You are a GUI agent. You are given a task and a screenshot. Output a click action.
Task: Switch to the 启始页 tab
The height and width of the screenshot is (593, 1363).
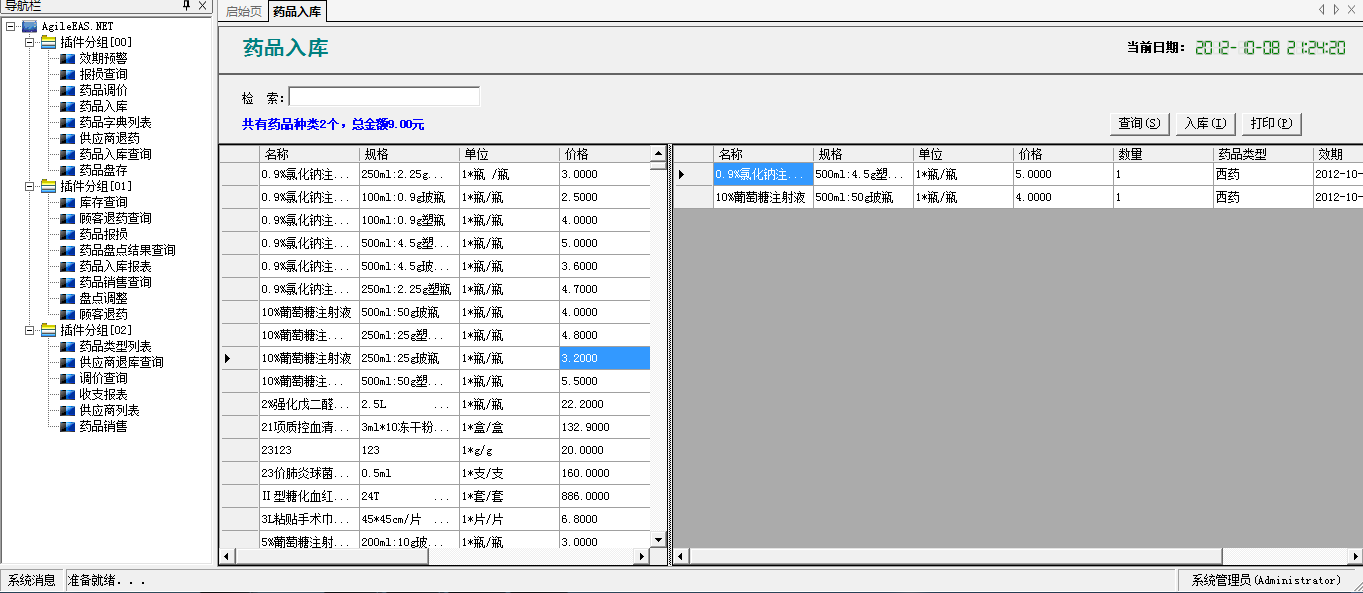(x=243, y=11)
